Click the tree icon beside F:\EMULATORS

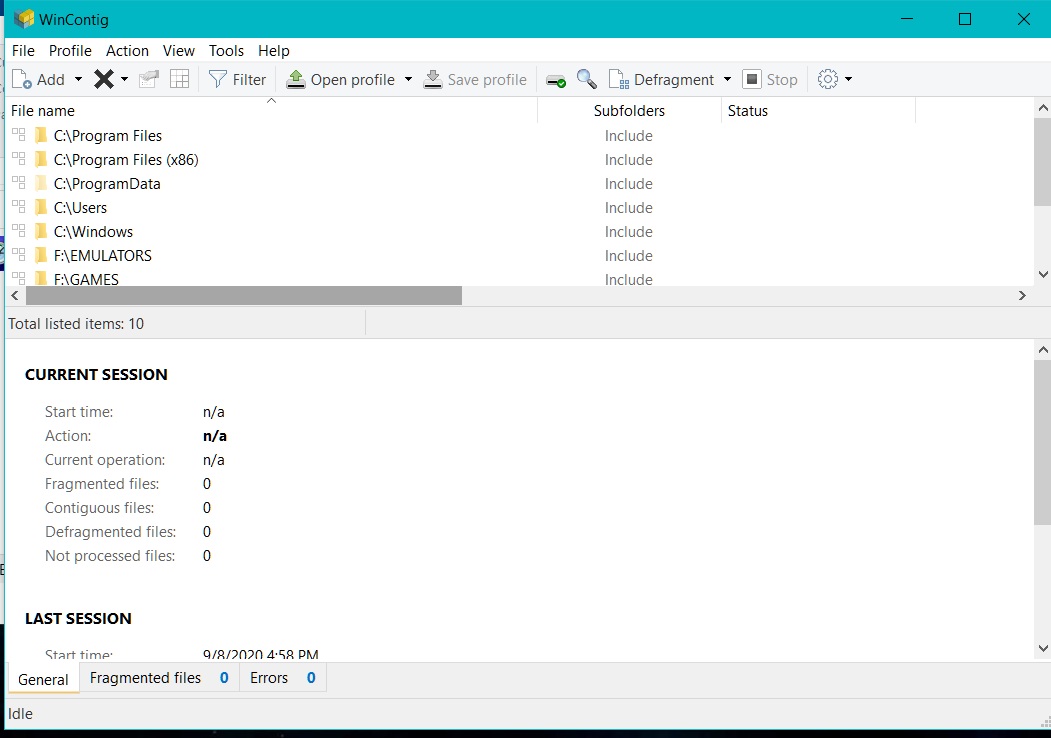point(19,255)
